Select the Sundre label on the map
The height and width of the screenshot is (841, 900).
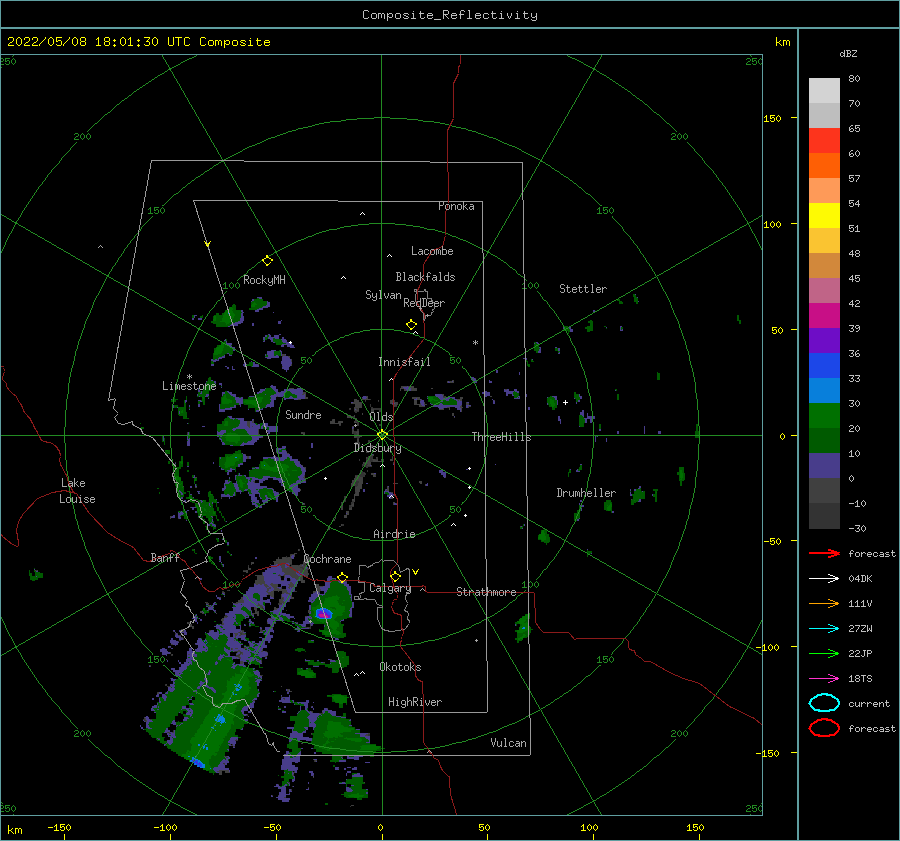pos(303,414)
